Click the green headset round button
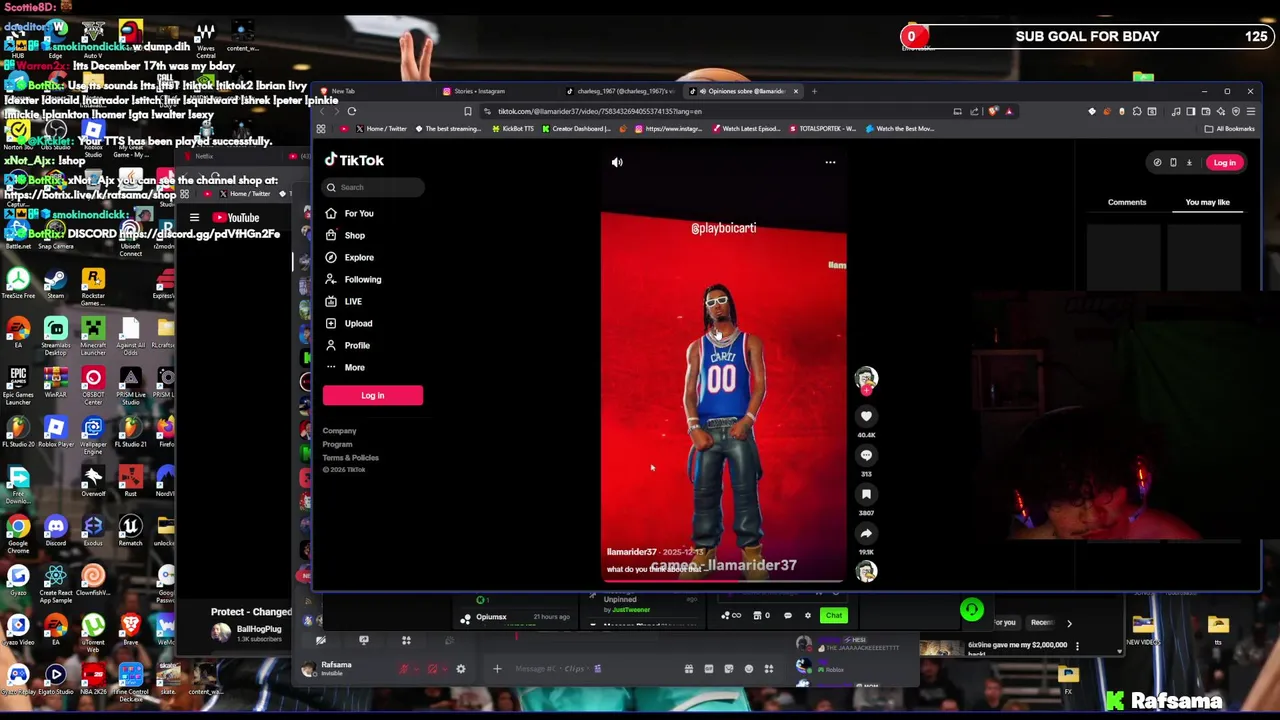The width and height of the screenshot is (1280, 720). [x=971, y=610]
